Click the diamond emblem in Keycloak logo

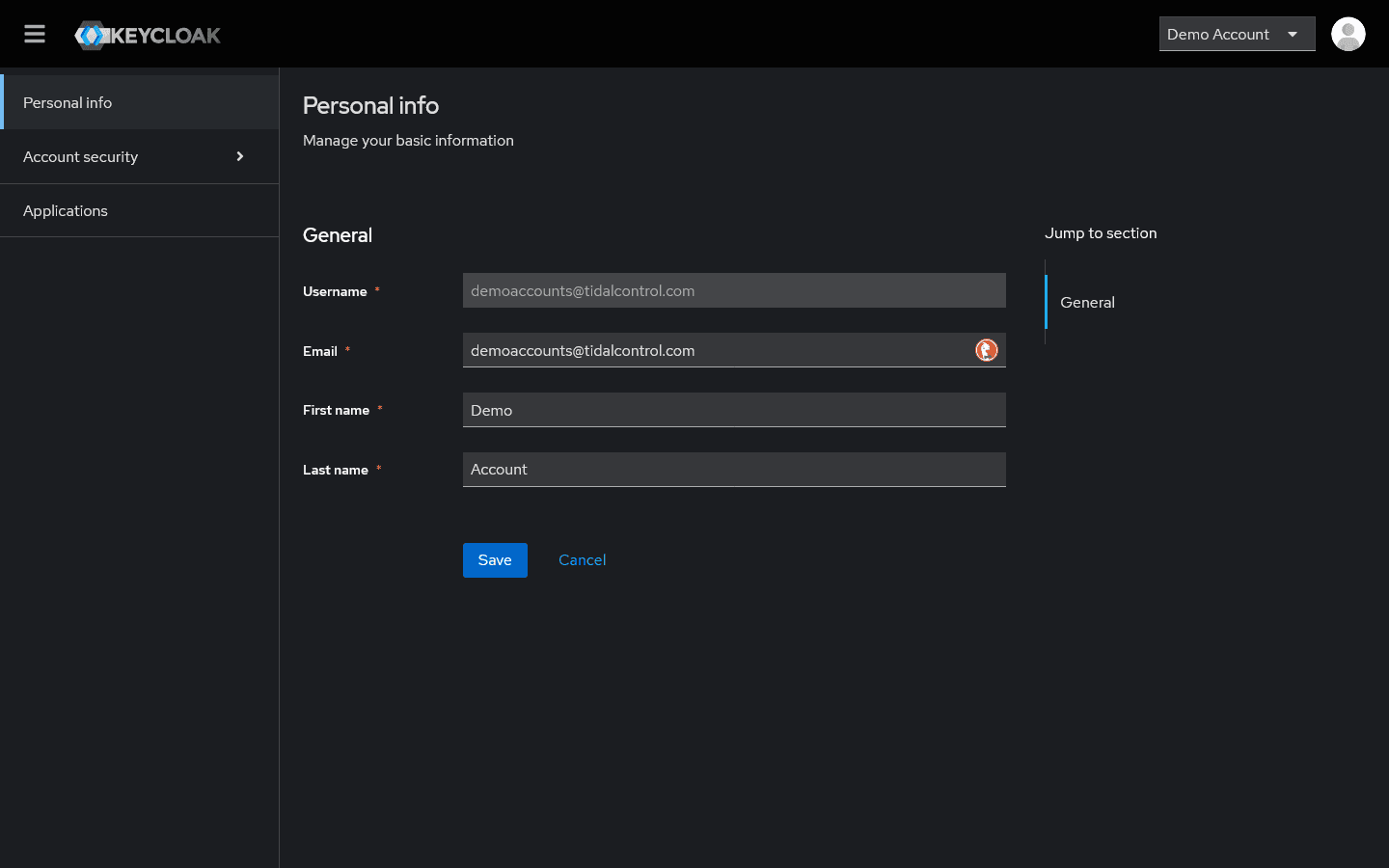[92, 34]
